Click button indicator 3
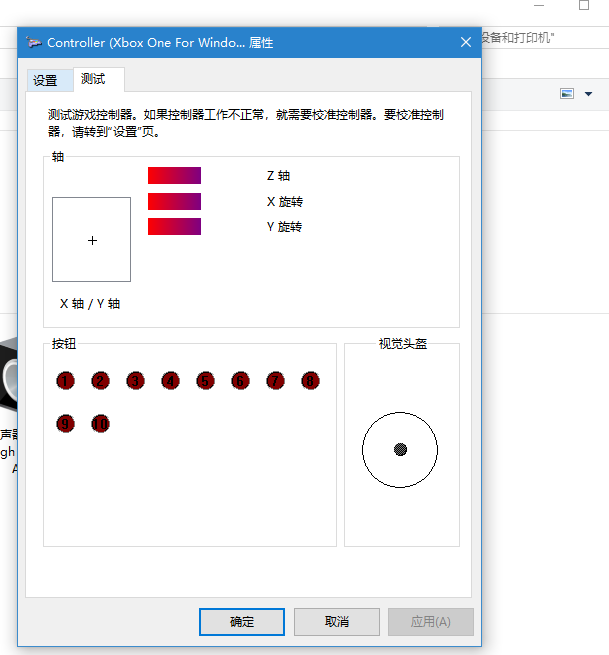Image resolution: width=609 pixels, height=655 pixels. [x=135, y=381]
